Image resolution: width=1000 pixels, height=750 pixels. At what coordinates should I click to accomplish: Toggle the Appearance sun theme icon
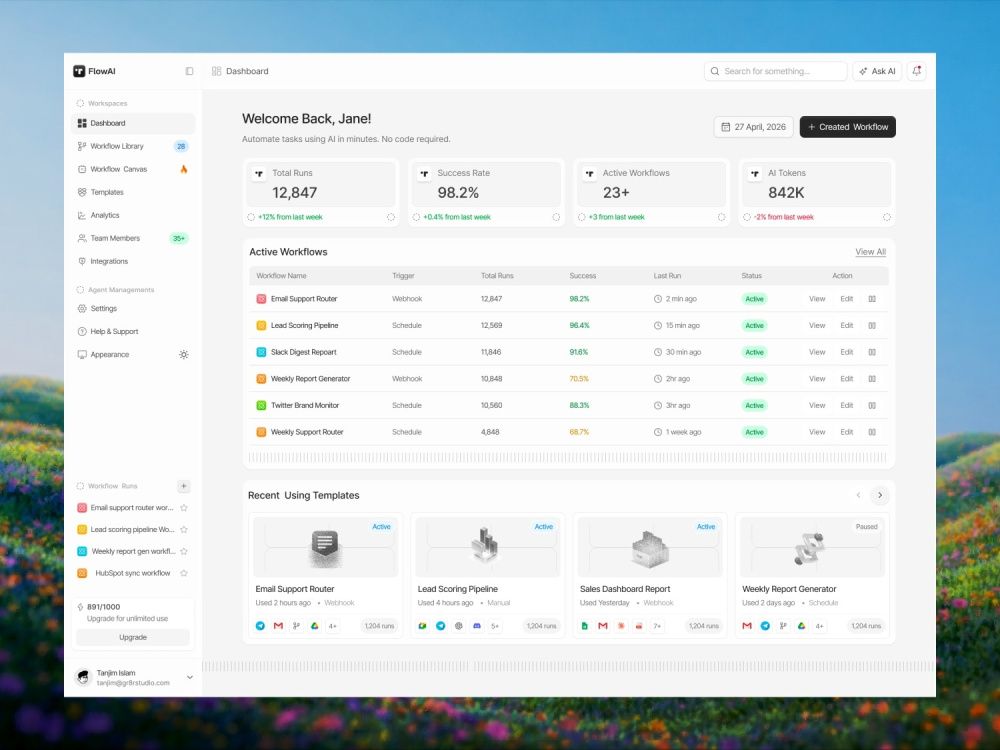[x=184, y=355]
